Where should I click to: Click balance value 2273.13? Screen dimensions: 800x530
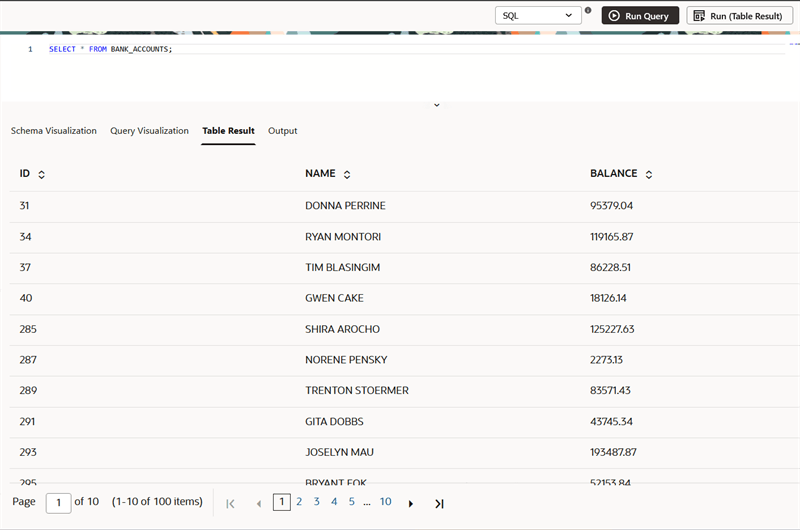606,360
